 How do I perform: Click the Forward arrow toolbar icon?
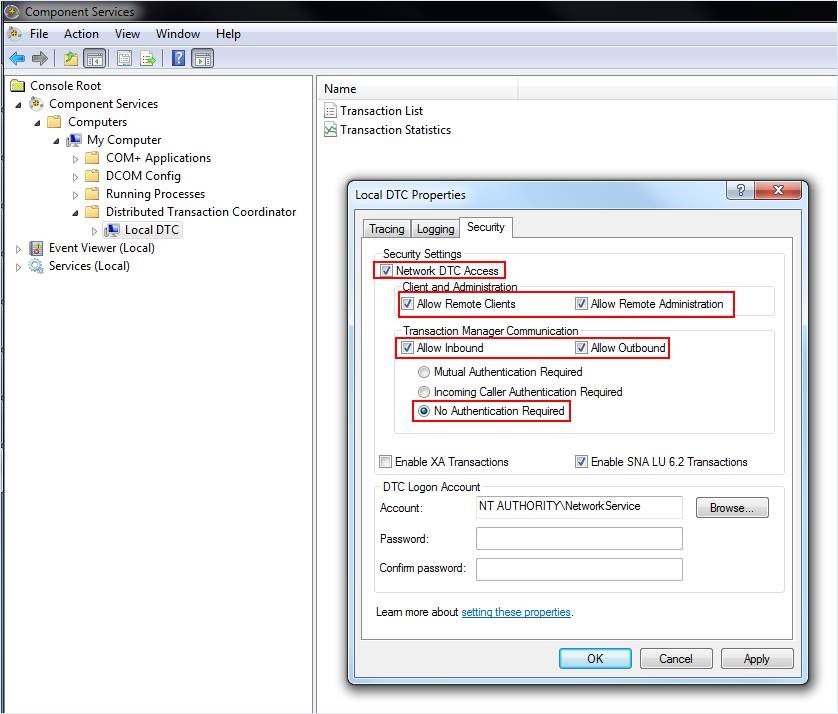(x=40, y=58)
